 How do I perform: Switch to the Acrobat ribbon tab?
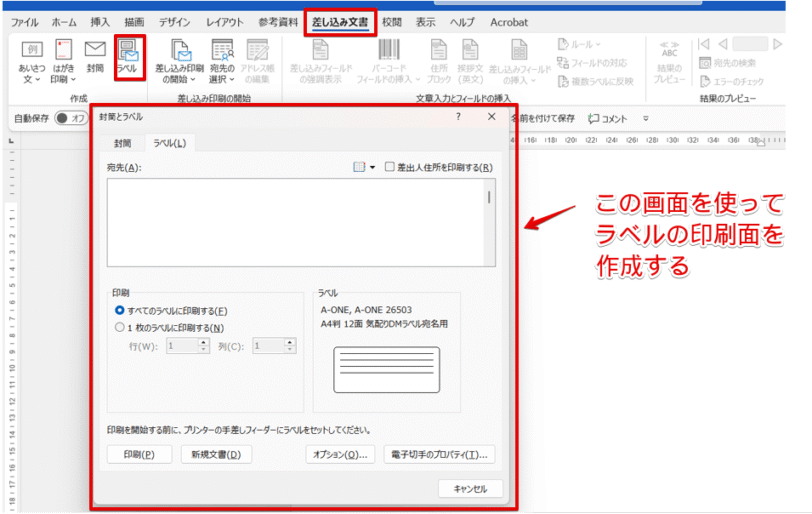tap(509, 22)
